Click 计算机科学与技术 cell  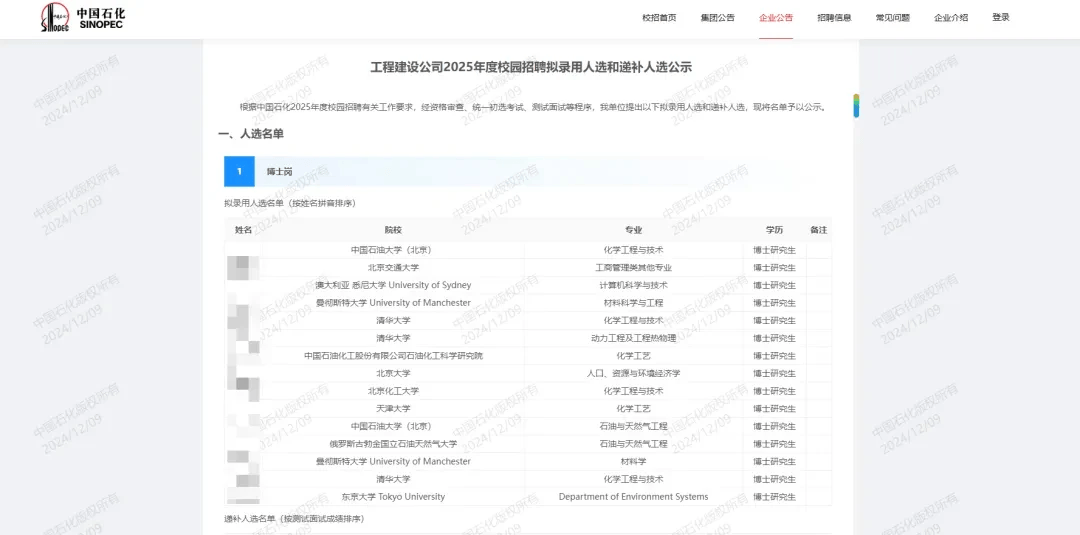coord(633,285)
